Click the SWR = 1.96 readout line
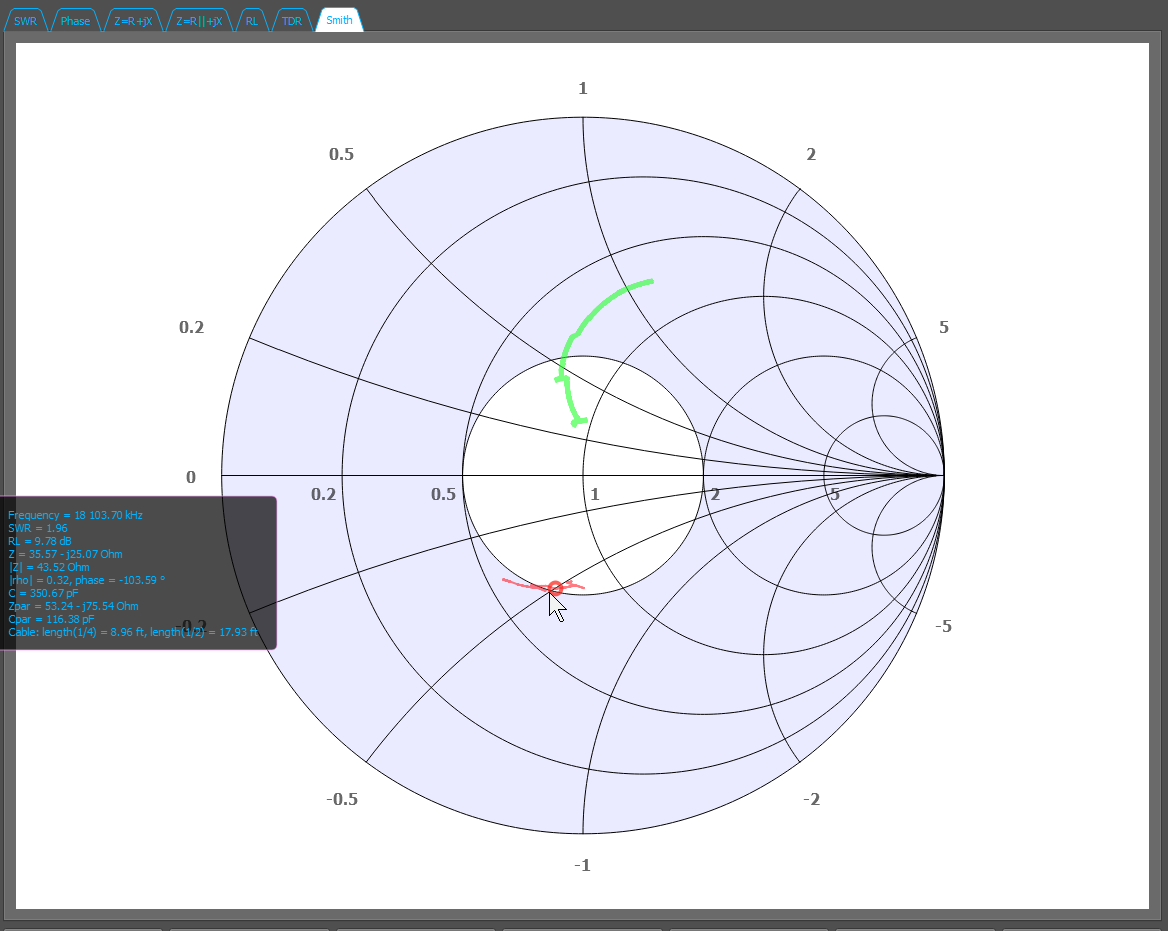 point(38,528)
